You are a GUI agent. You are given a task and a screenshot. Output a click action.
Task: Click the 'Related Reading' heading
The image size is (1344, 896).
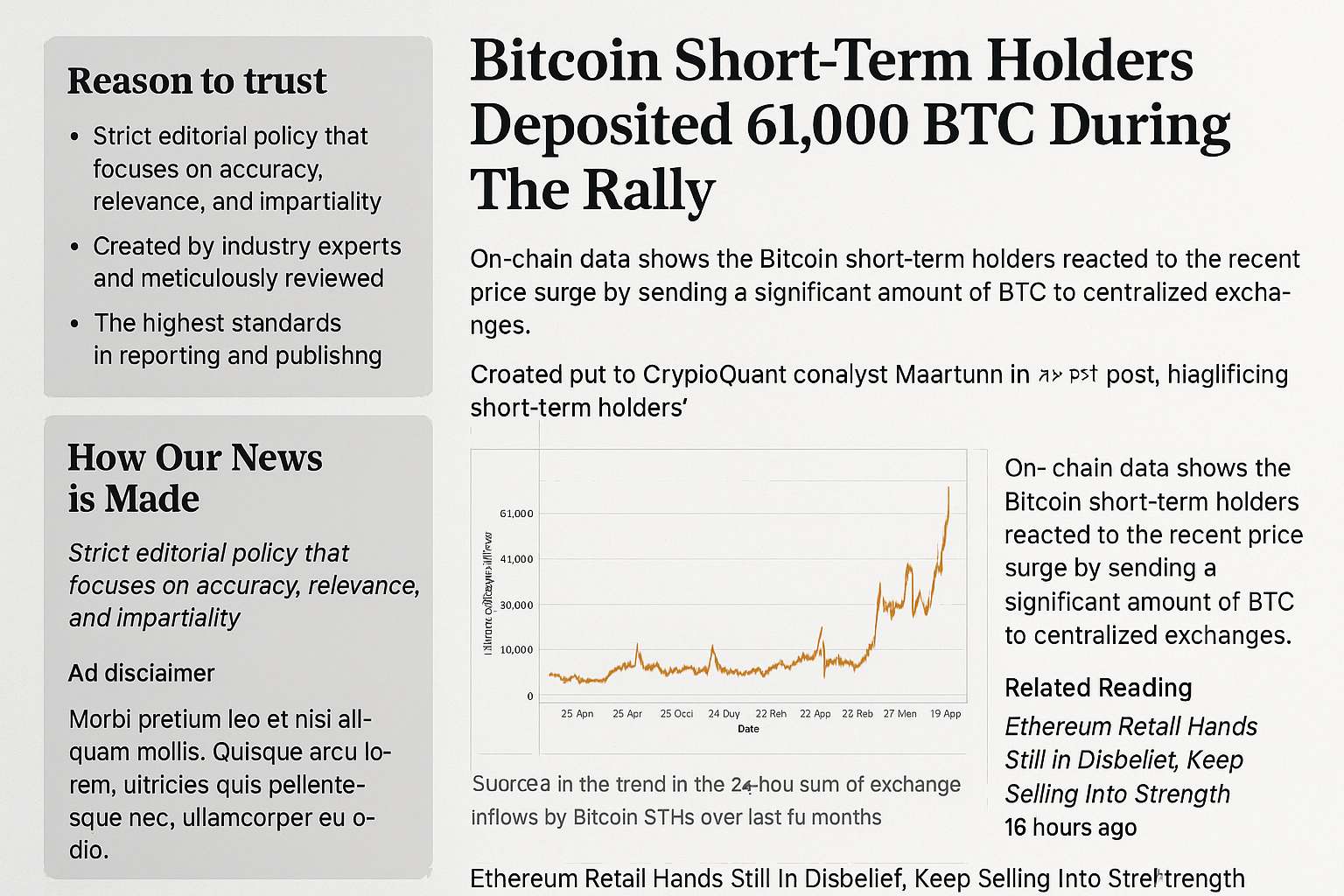click(1098, 688)
